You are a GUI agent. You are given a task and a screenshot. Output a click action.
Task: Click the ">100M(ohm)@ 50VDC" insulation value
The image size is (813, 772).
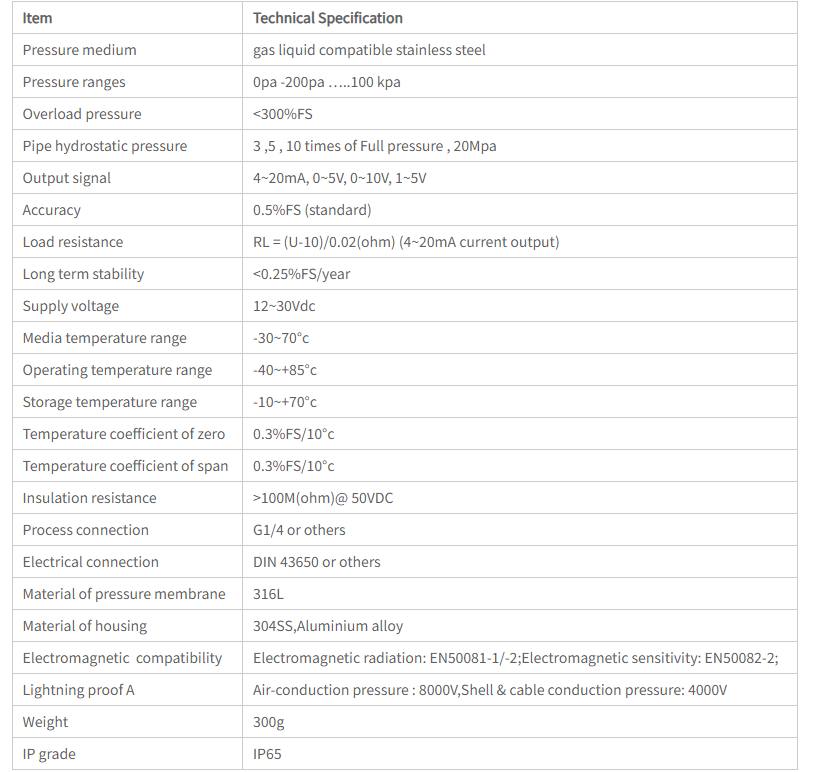tap(323, 498)
